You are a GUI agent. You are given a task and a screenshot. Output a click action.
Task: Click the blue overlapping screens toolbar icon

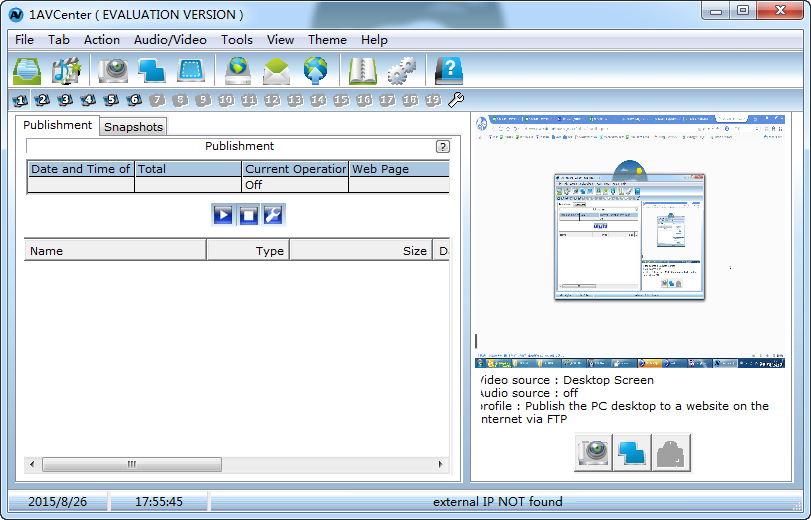pos(152,70)
